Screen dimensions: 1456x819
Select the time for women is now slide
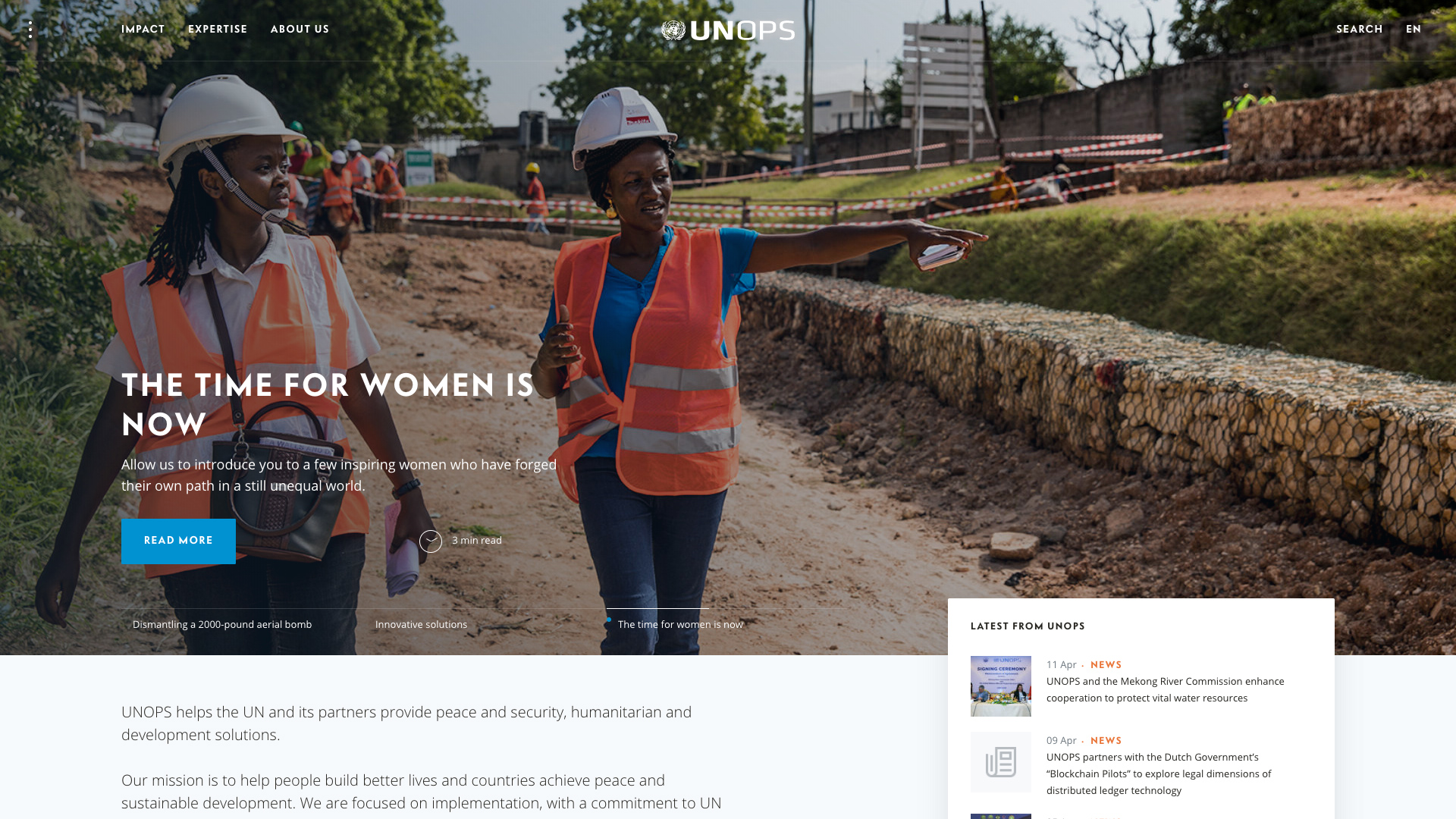[x=680, y=624]
